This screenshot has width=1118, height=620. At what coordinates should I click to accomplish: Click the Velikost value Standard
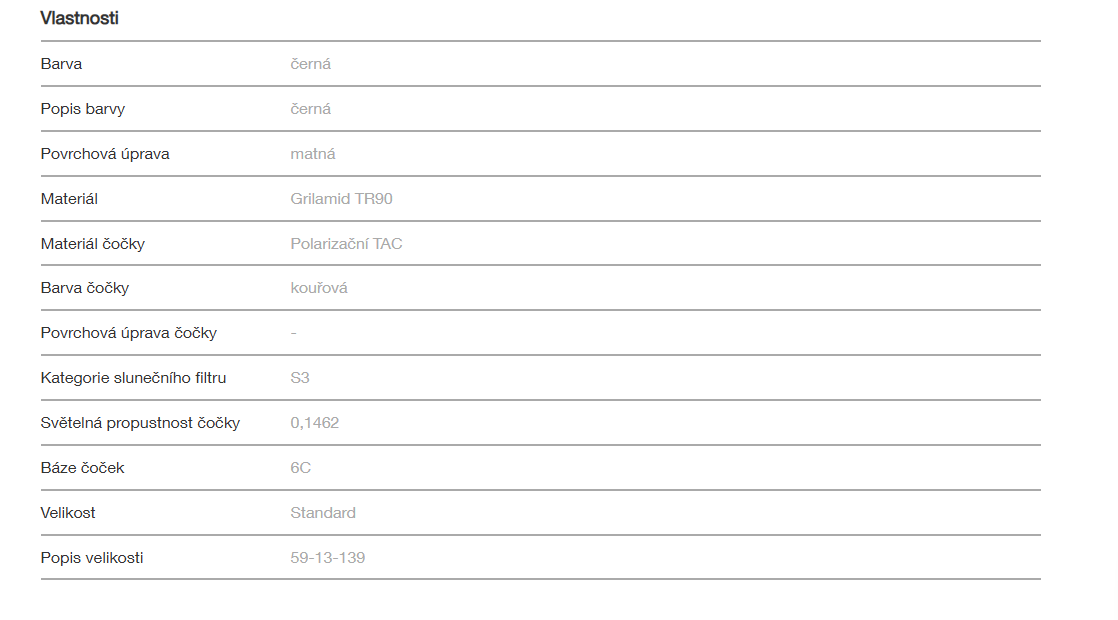(x=323, y=513)
